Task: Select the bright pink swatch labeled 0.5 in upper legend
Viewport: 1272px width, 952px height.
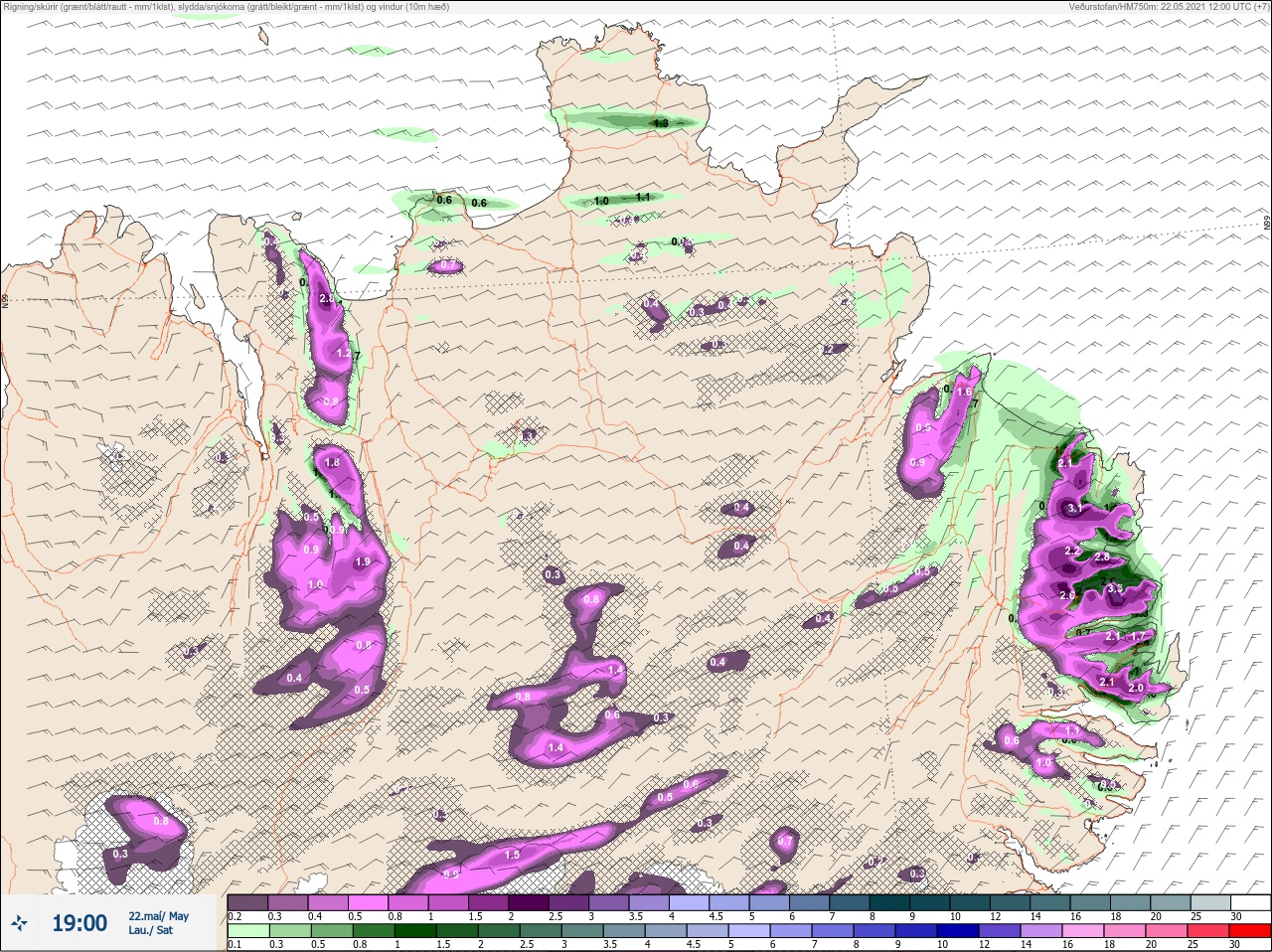Action: 370,902
